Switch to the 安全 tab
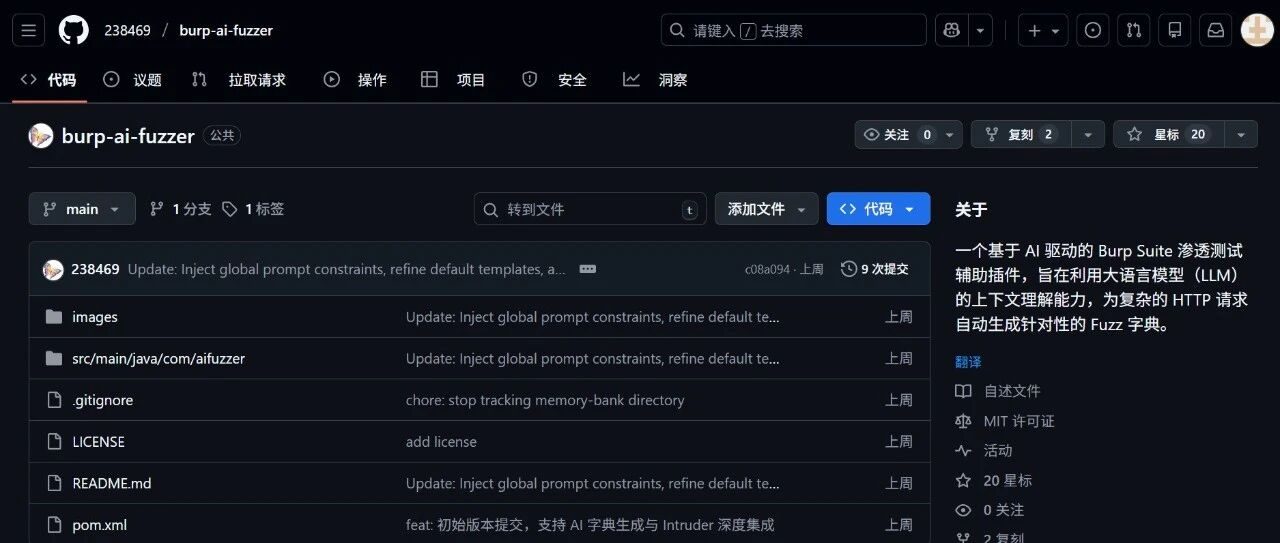 coord(554,79)
